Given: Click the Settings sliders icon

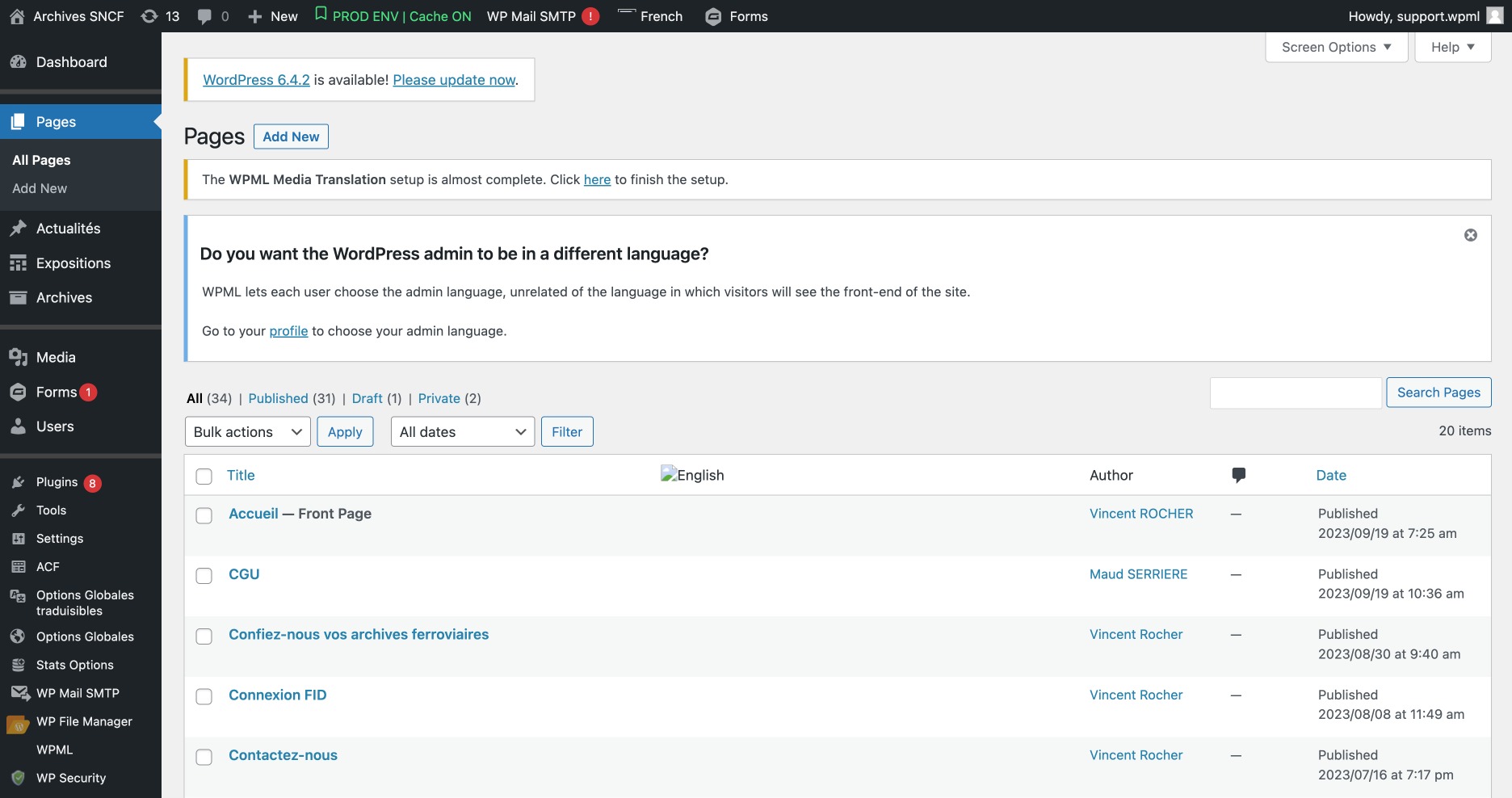Looking at the screenshot, I should point(18,539).
